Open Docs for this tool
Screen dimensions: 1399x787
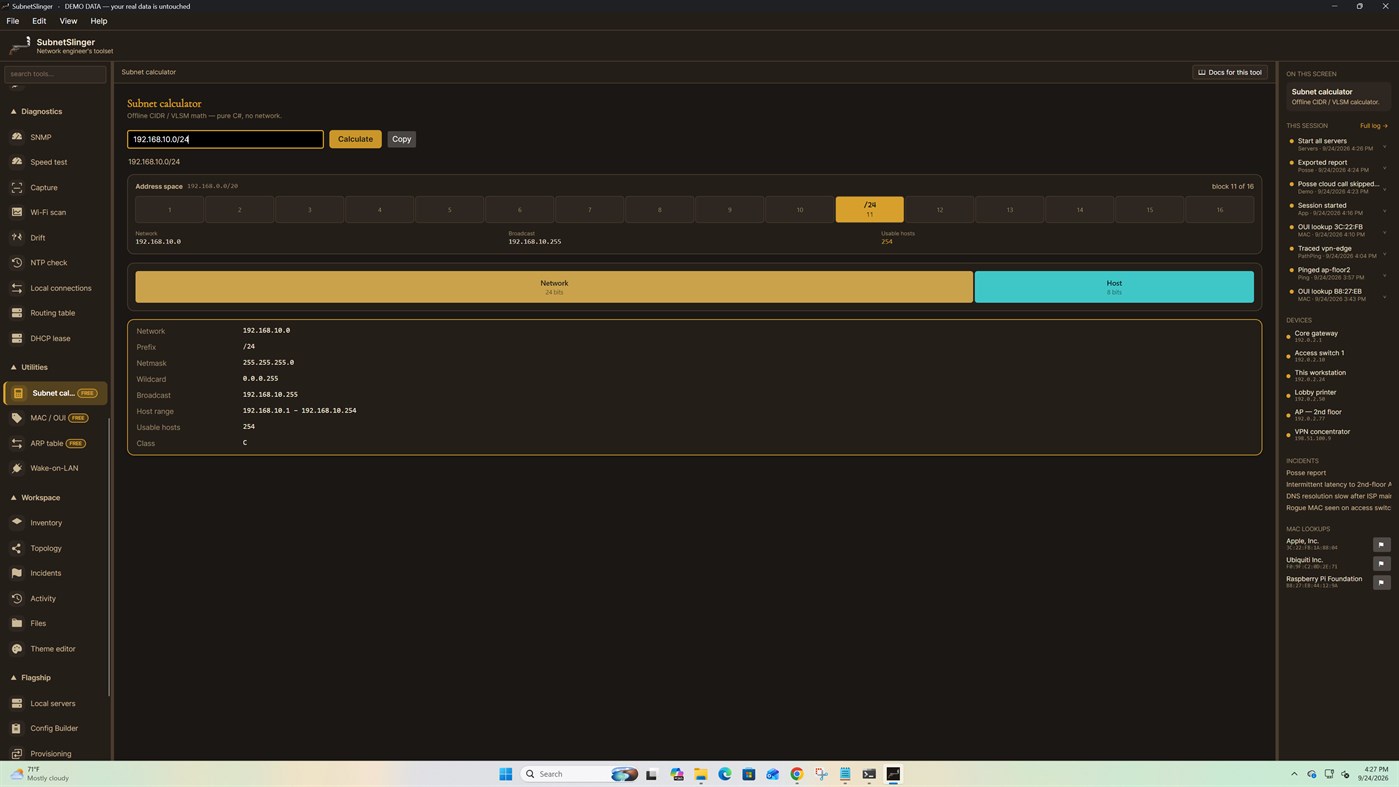1230,72
